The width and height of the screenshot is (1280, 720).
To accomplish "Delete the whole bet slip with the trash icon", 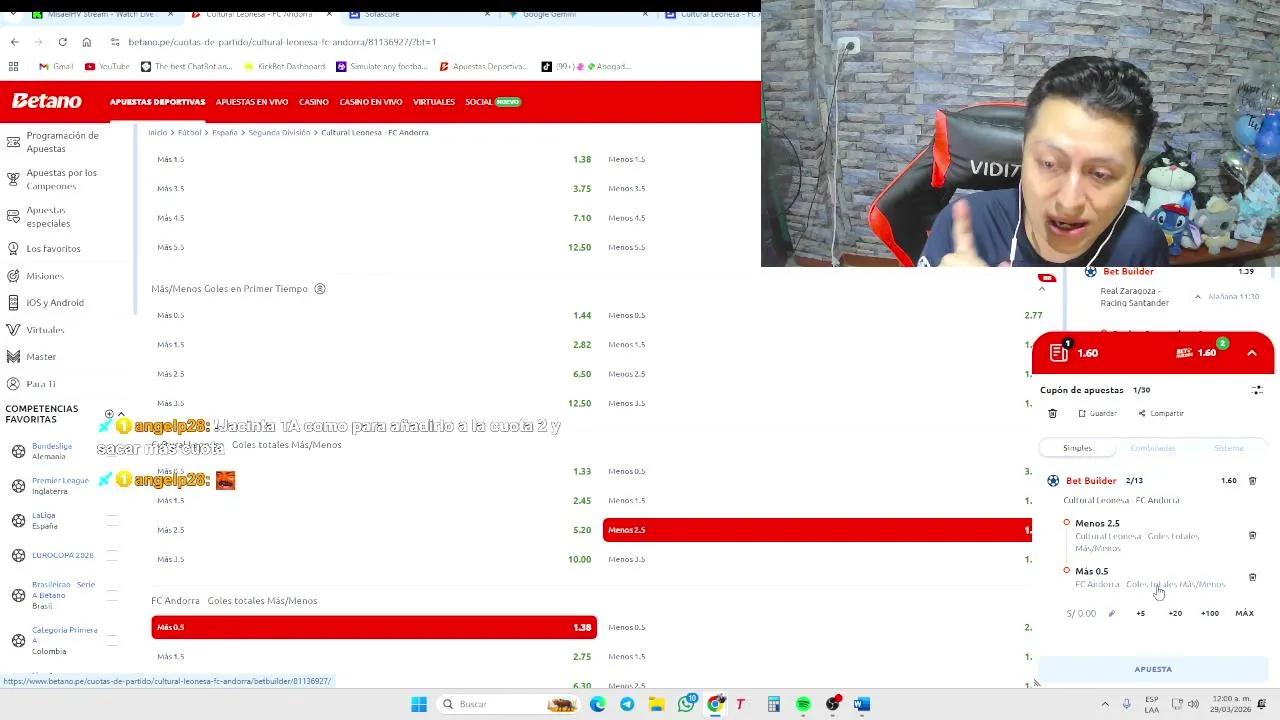I will click(x=1052, y=413).
